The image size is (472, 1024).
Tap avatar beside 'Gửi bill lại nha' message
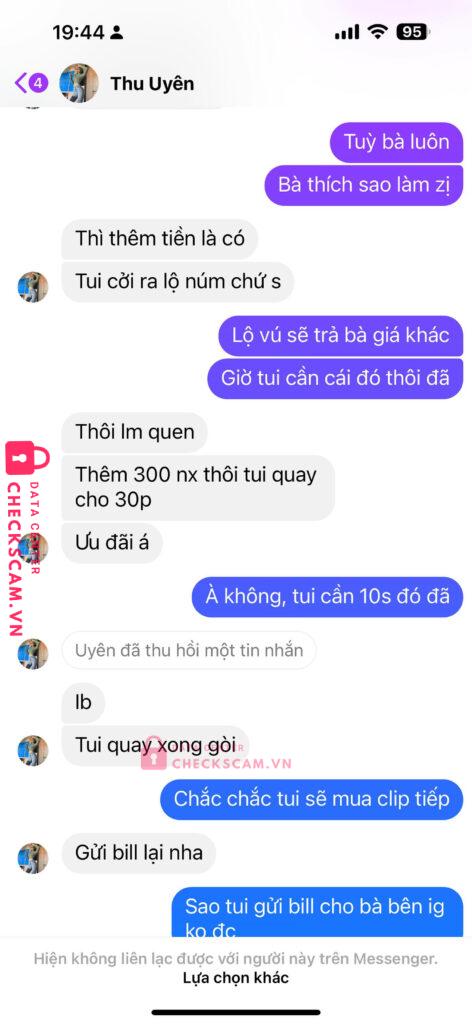tap(33, 858)
